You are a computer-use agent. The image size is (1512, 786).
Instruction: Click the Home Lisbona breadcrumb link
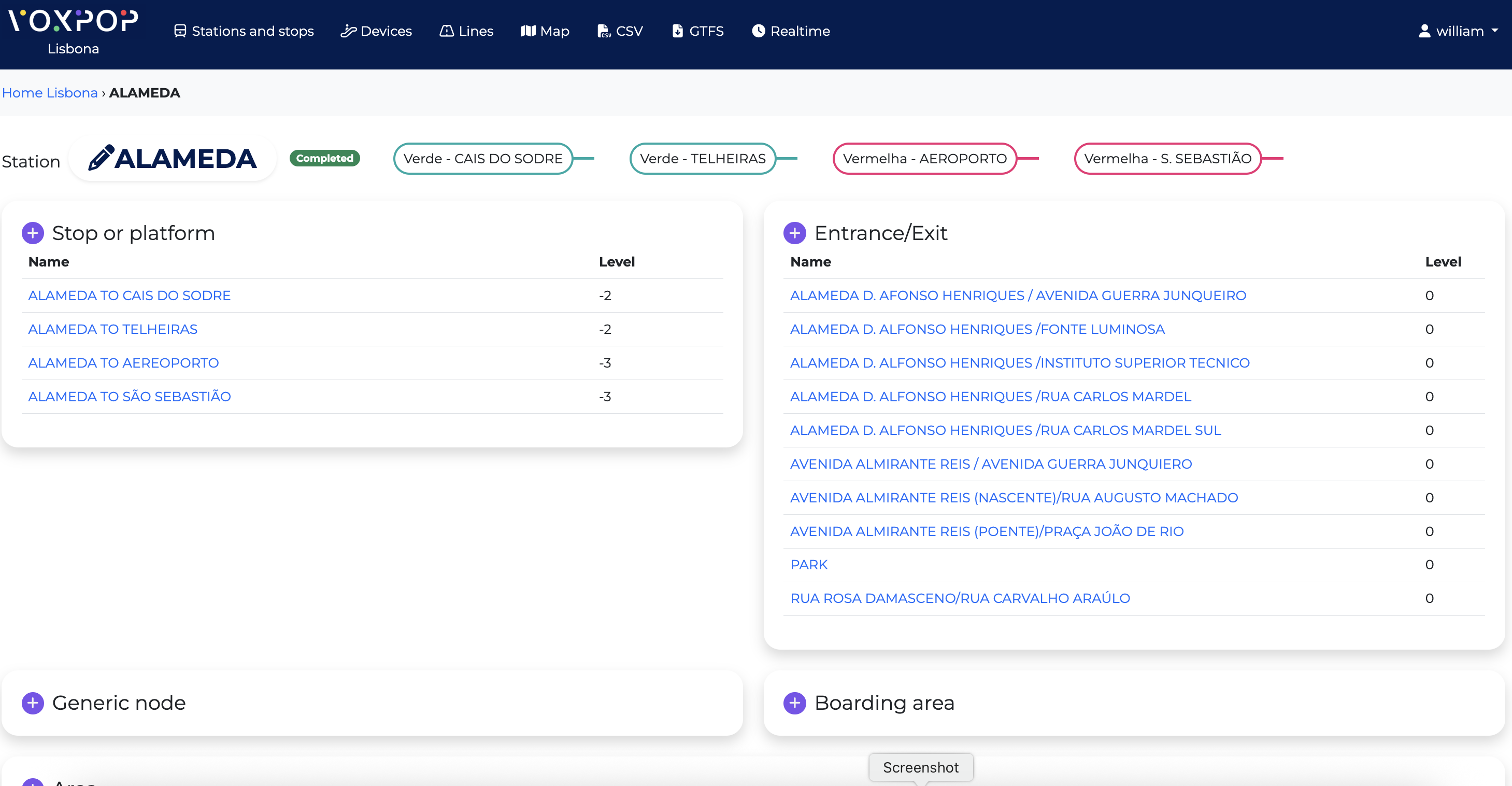[x=50, y=93]
